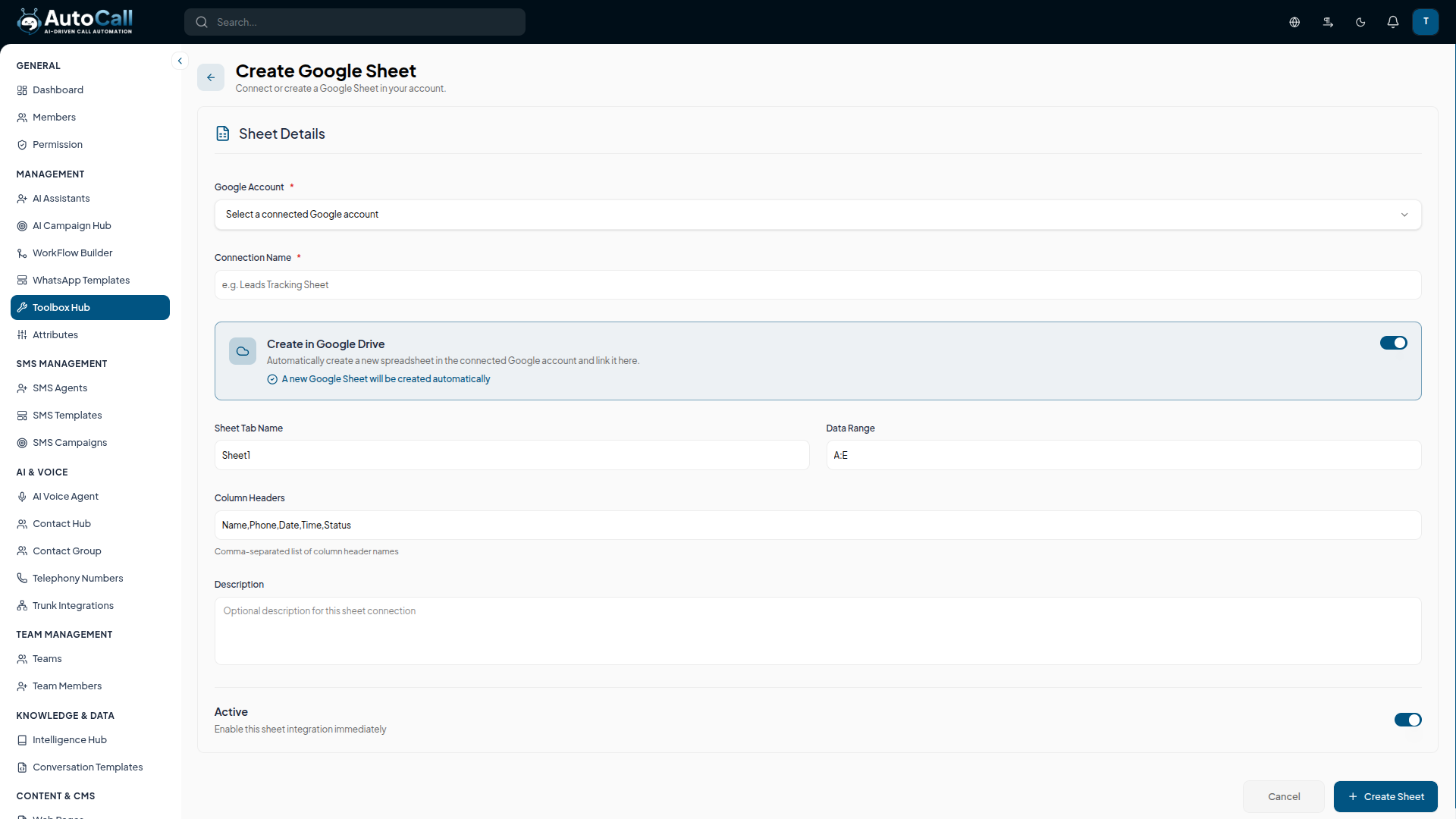Click 'Comma-separated list of column header names' hint
1456x819 pixels.
tap(306, 551)
